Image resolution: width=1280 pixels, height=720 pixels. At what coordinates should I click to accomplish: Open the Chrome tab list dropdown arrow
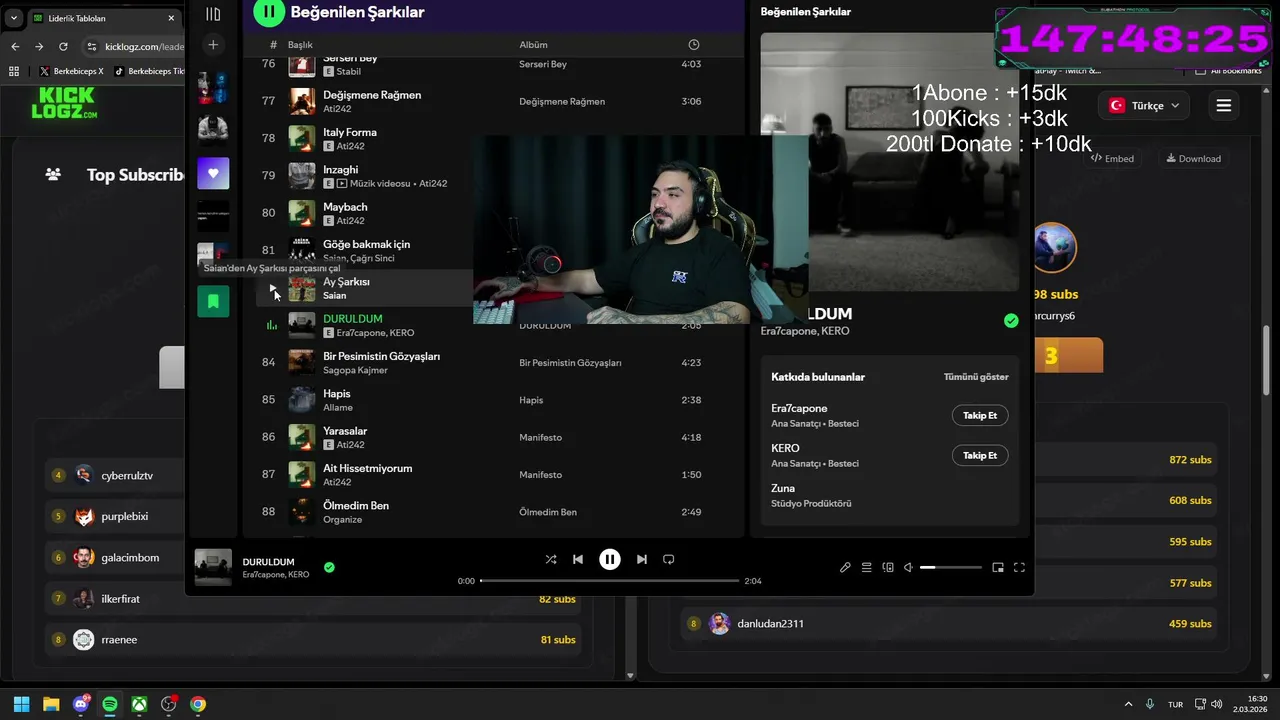(x=13, y=18)
